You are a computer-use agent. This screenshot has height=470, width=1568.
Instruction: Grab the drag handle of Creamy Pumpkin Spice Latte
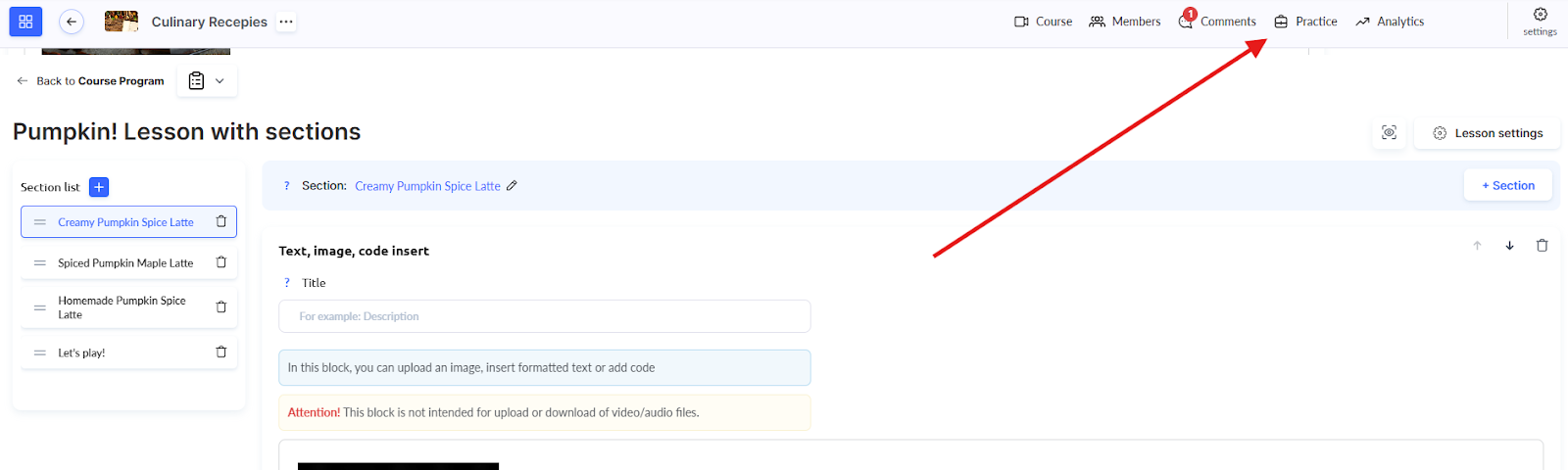[x=40, y=222]
